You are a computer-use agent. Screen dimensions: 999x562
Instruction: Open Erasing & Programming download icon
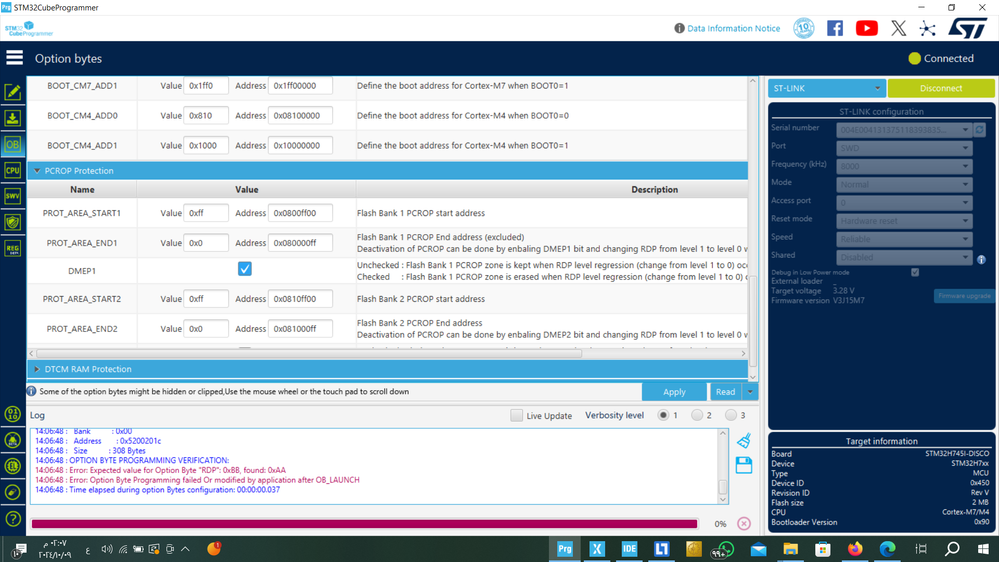point(13,118)
